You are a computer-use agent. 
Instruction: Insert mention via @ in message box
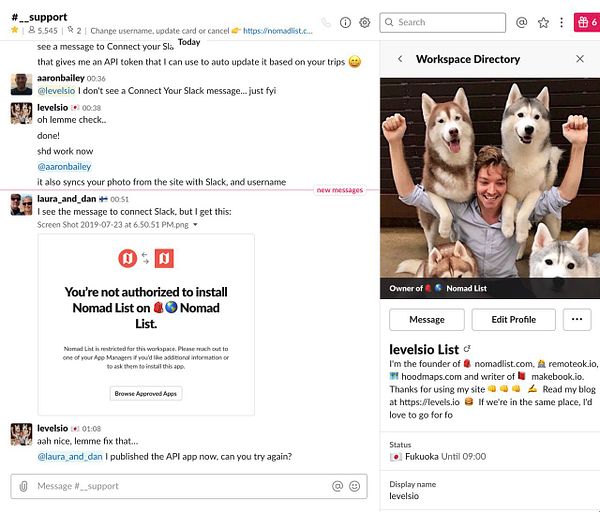337,486
